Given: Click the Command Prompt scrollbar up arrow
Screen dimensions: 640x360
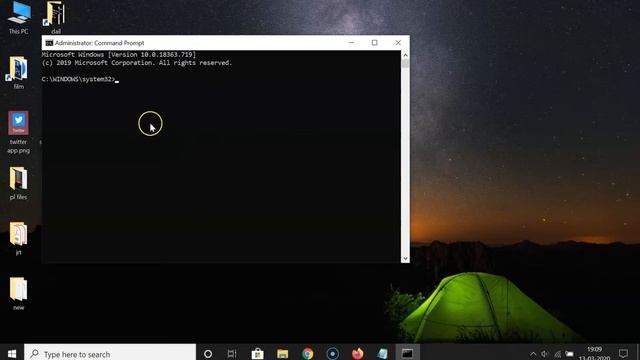Looking at the screenshot, I should 405,55.
